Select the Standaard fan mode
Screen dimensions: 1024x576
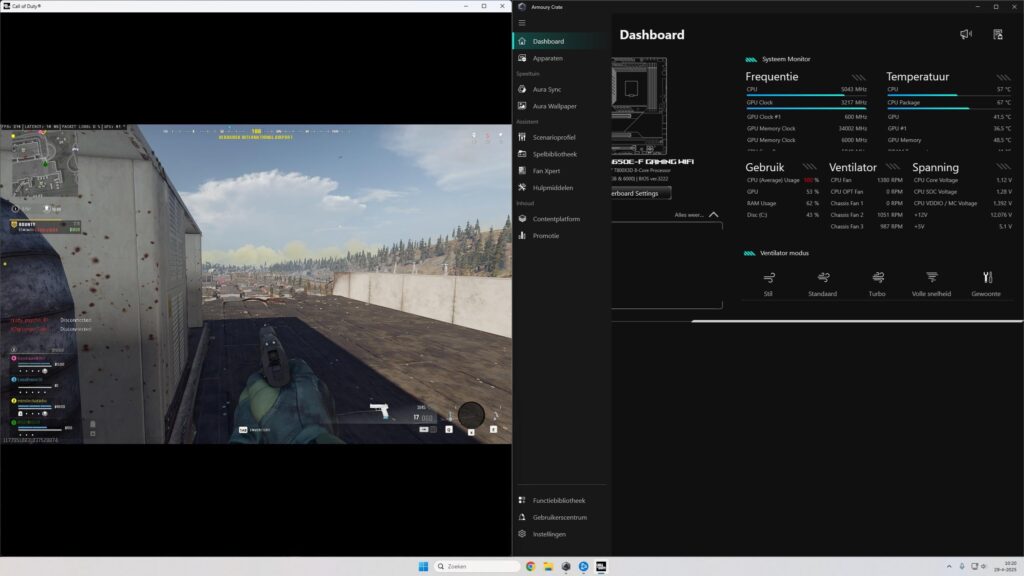tap(823, 284)
